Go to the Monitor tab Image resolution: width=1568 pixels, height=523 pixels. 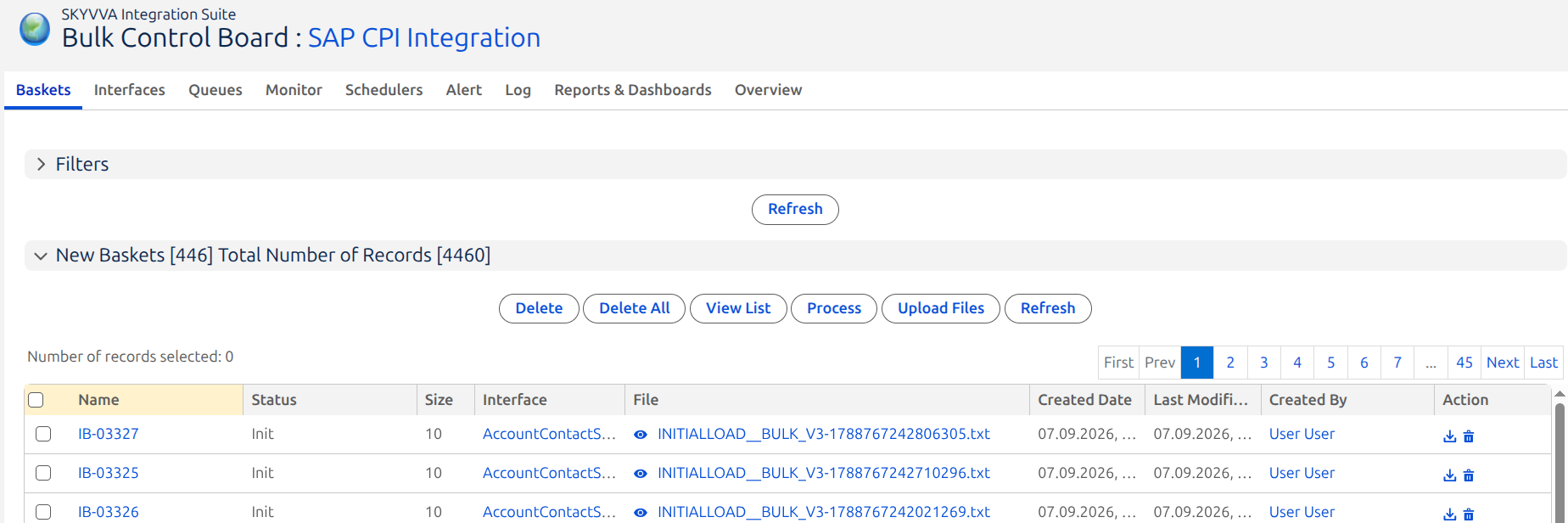294,90
